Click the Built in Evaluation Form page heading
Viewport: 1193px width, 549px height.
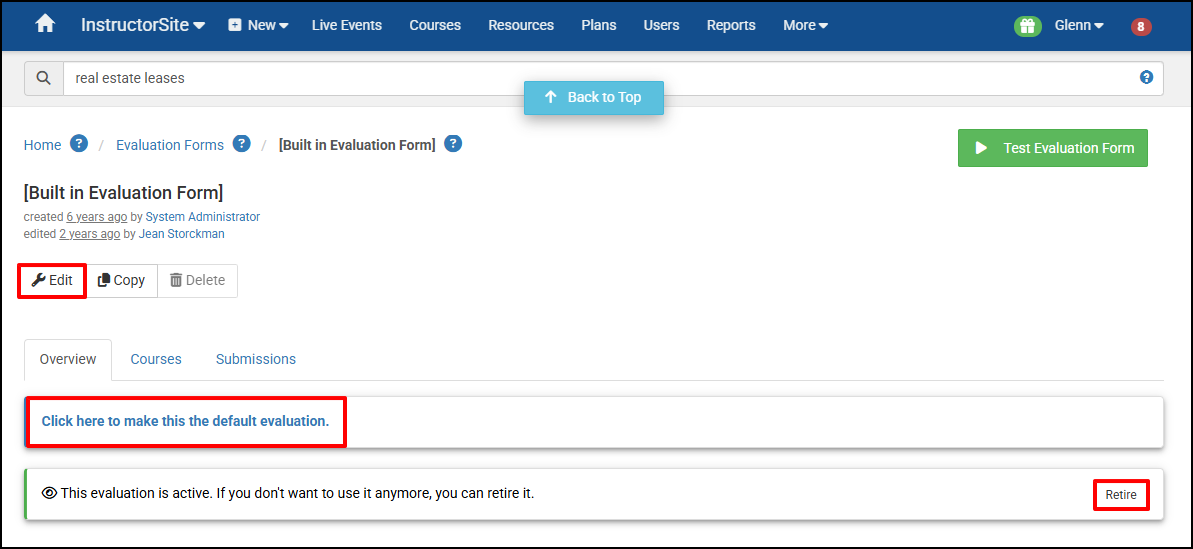pyautogui.click(x=123, y=192)
